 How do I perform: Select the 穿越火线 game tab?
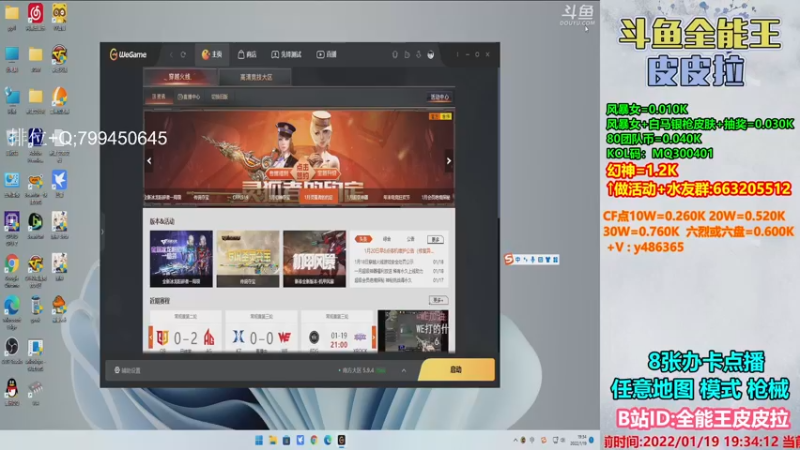[x=179, y=77]
